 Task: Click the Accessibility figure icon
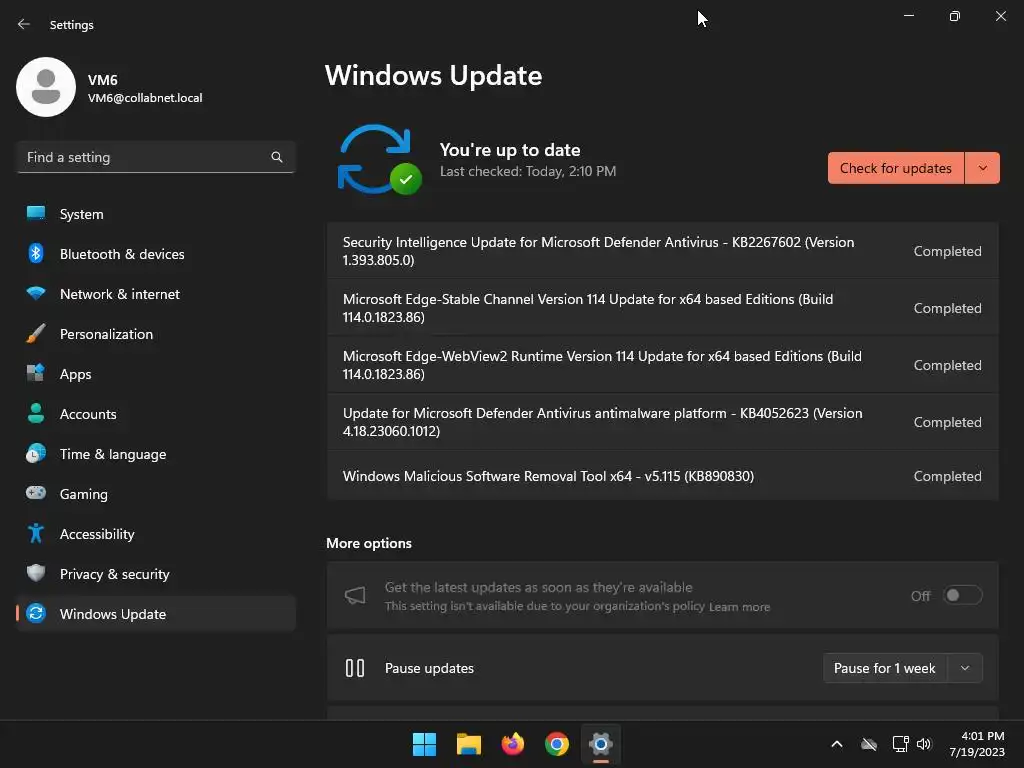pos(36,534)
